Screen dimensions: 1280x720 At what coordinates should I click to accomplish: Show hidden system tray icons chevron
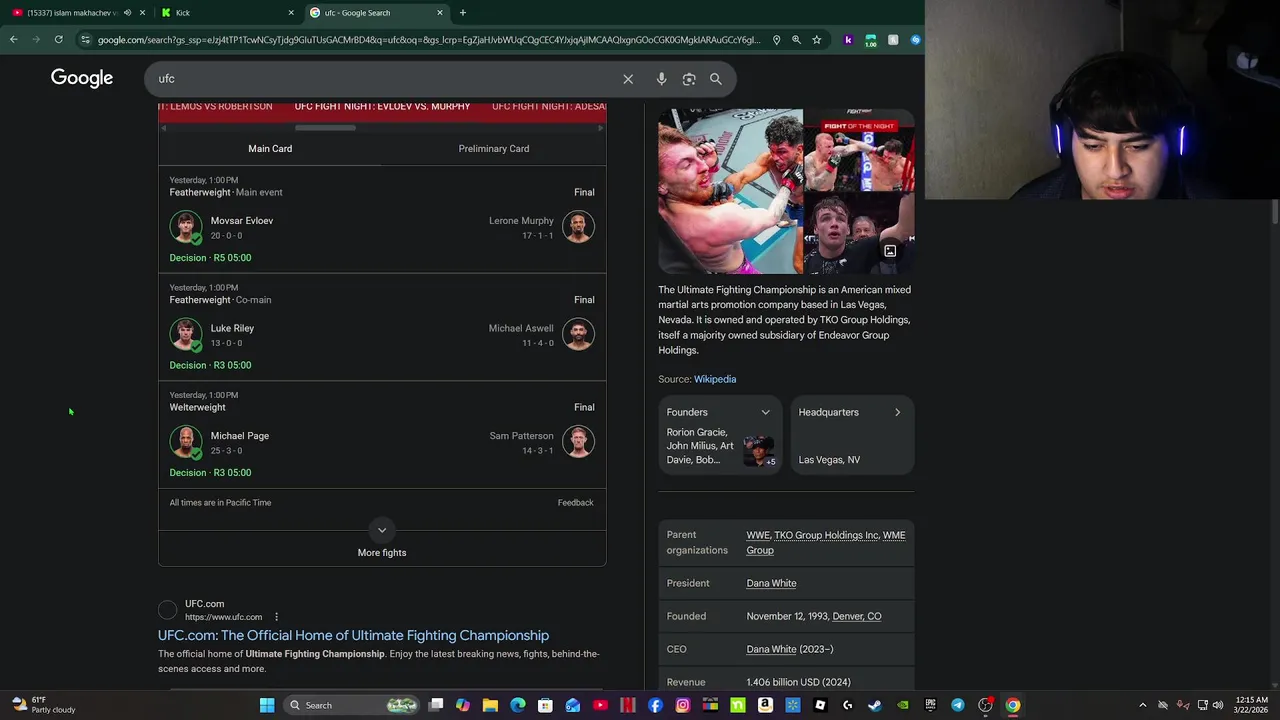(1143, 705)
